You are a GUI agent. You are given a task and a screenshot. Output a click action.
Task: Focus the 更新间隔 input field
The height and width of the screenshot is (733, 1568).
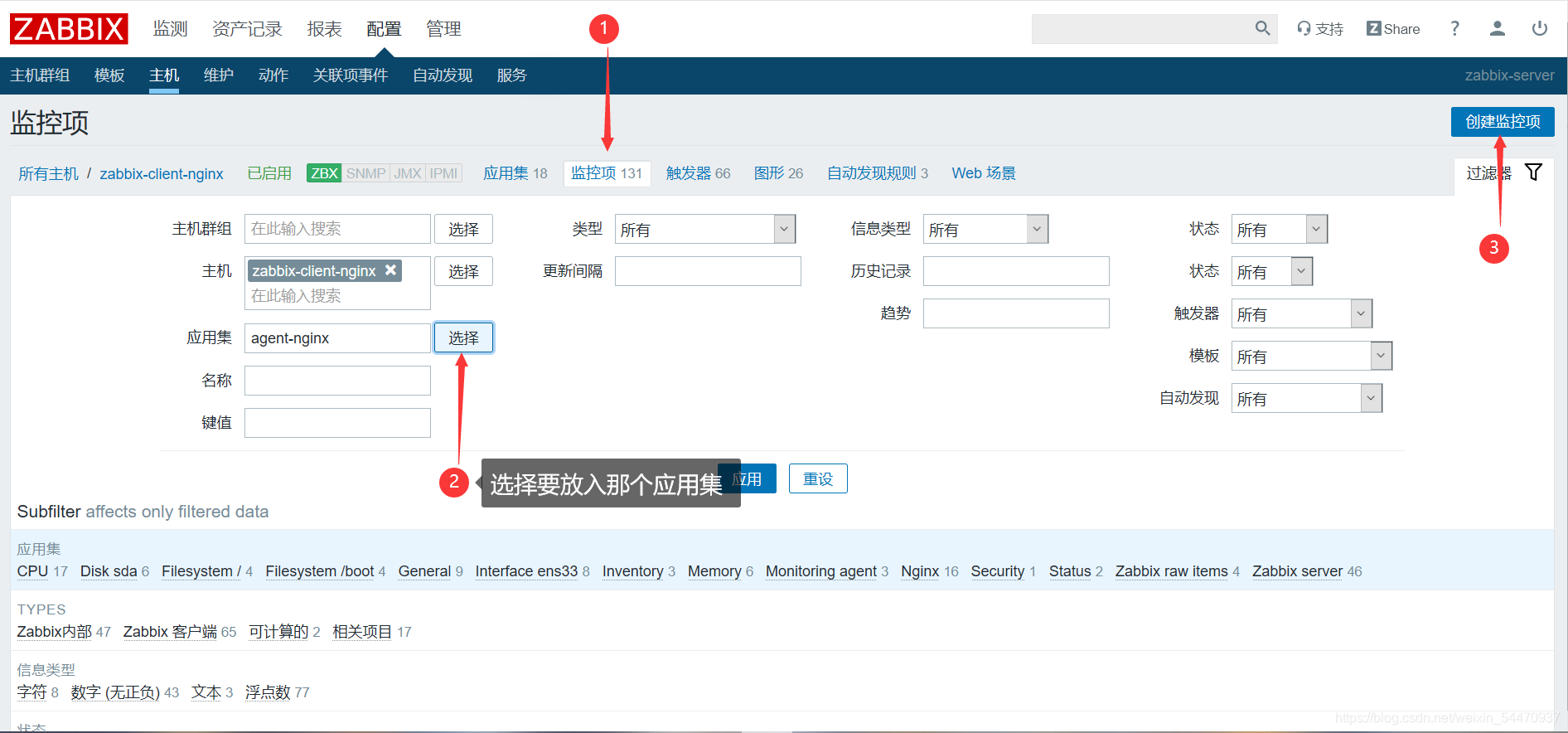[708, 271]
